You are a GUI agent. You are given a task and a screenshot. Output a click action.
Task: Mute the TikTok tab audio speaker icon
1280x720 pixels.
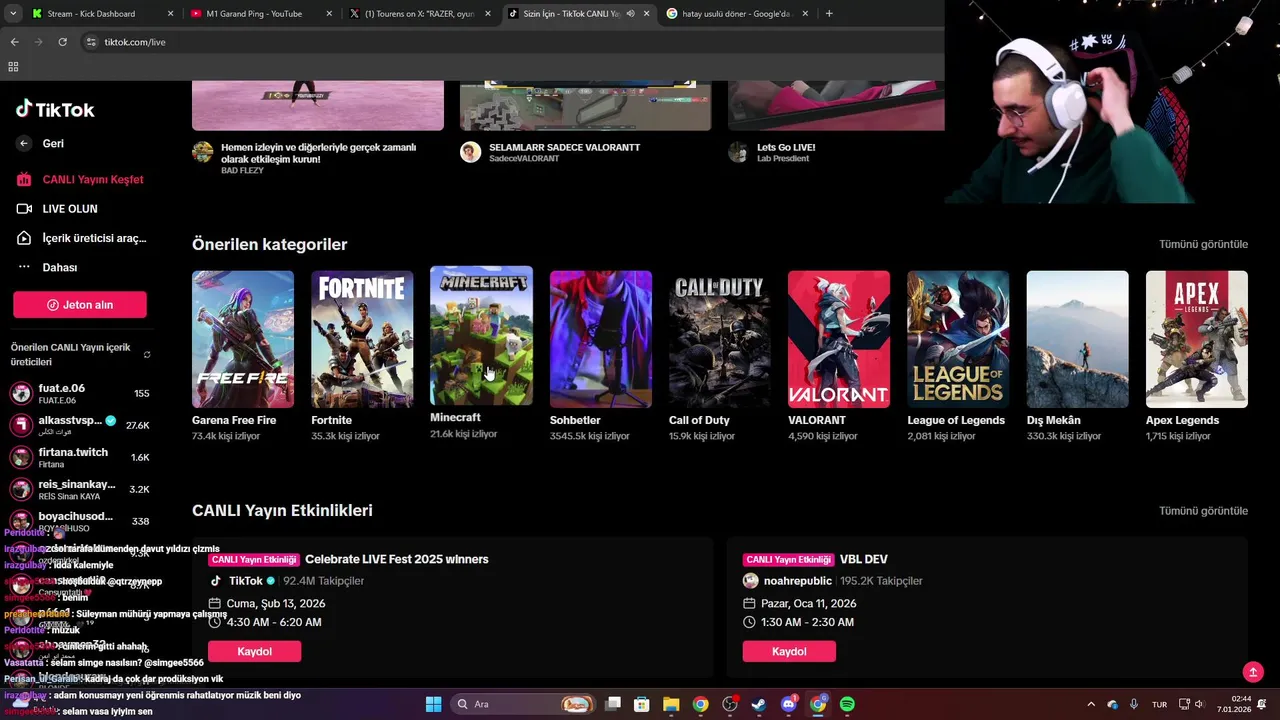[630, 14]
